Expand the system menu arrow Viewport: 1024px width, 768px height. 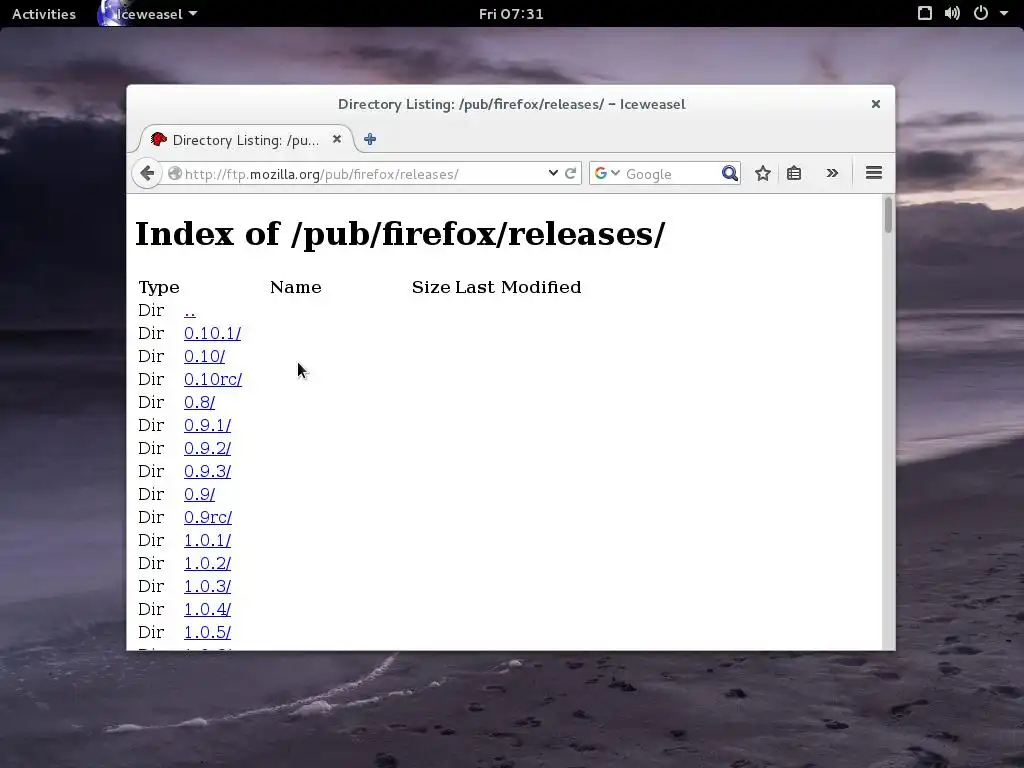coord(1004,14)
